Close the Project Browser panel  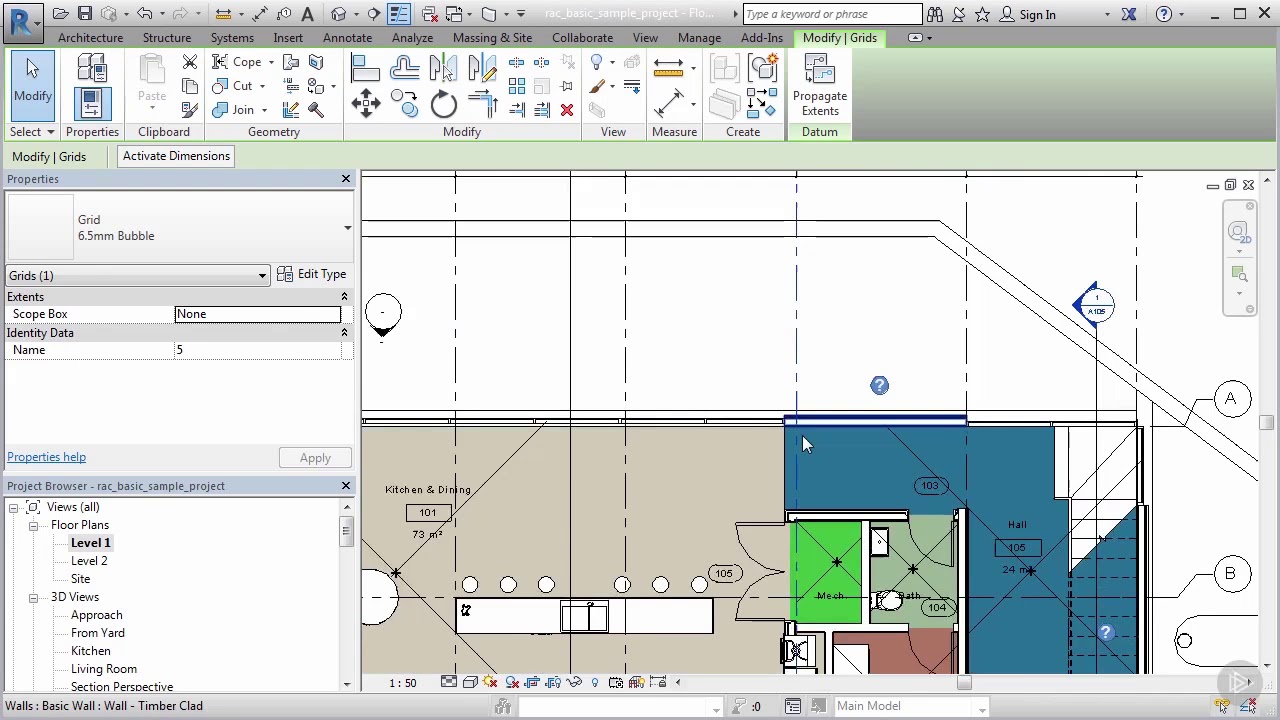[346, 486]
